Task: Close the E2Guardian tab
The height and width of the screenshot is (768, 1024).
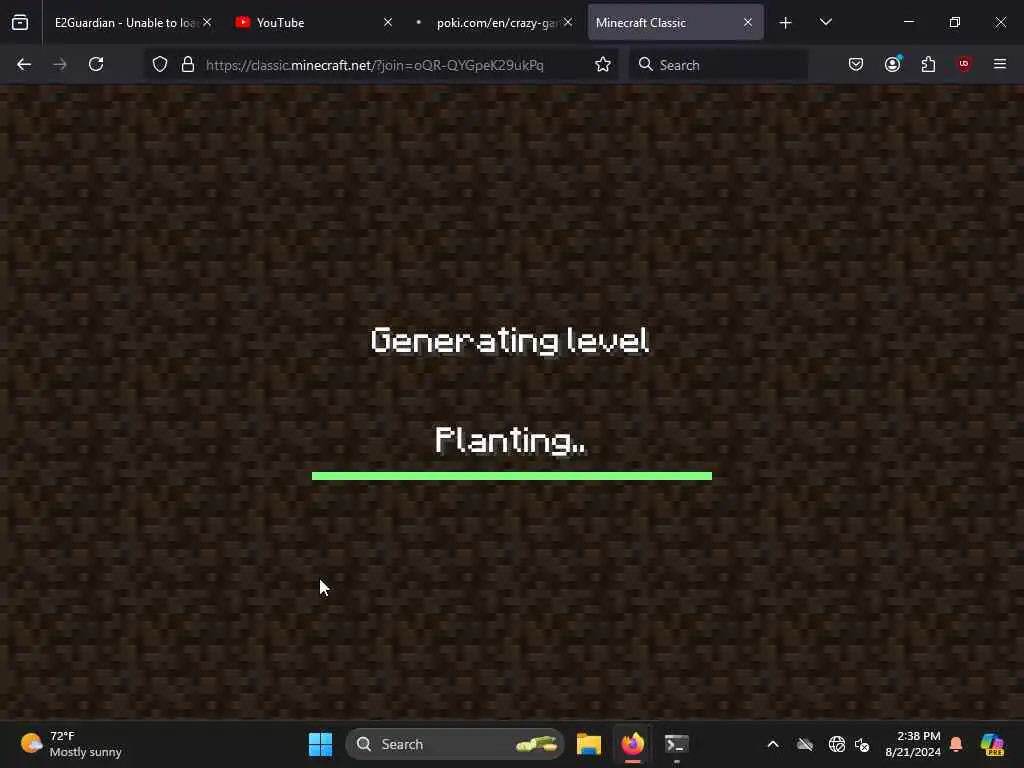Action: 207,23
